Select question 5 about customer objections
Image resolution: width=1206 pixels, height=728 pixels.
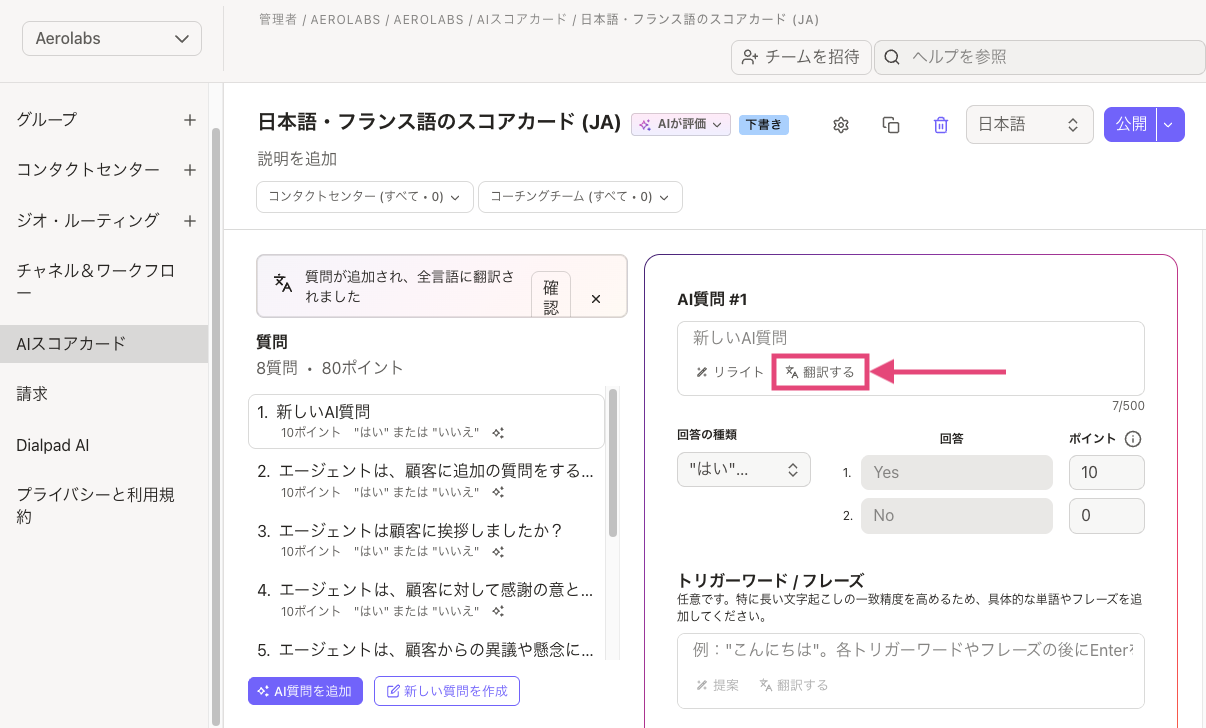click(x=426, y=648)
